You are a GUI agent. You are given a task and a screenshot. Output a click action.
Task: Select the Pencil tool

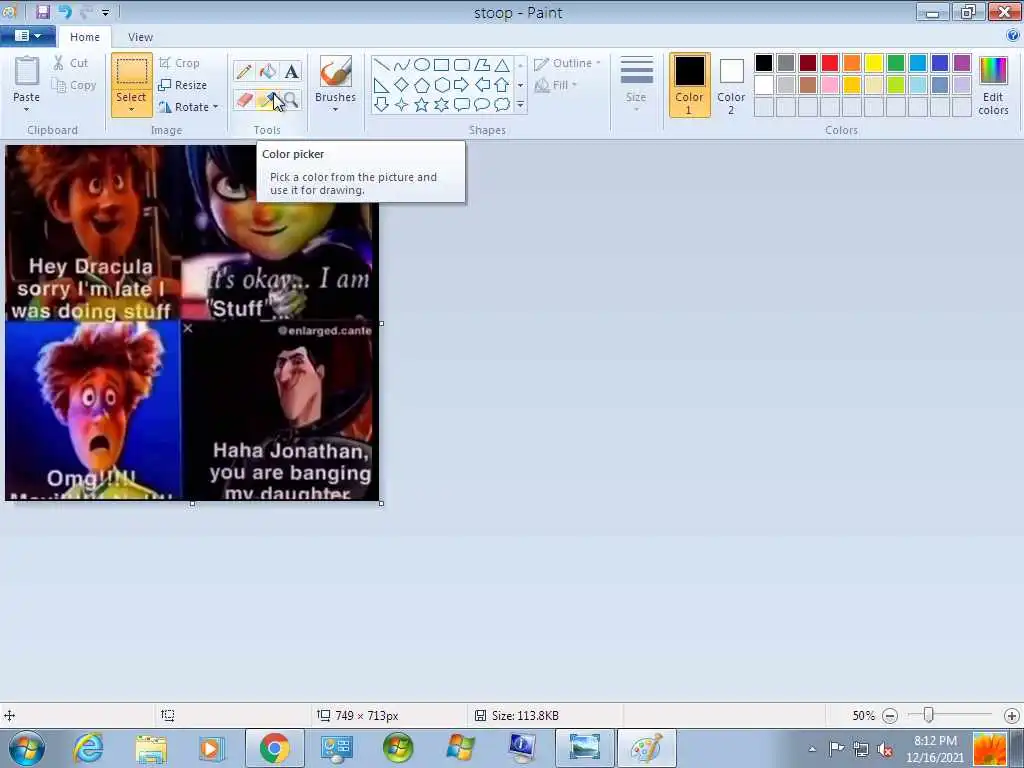pos(244,71)
